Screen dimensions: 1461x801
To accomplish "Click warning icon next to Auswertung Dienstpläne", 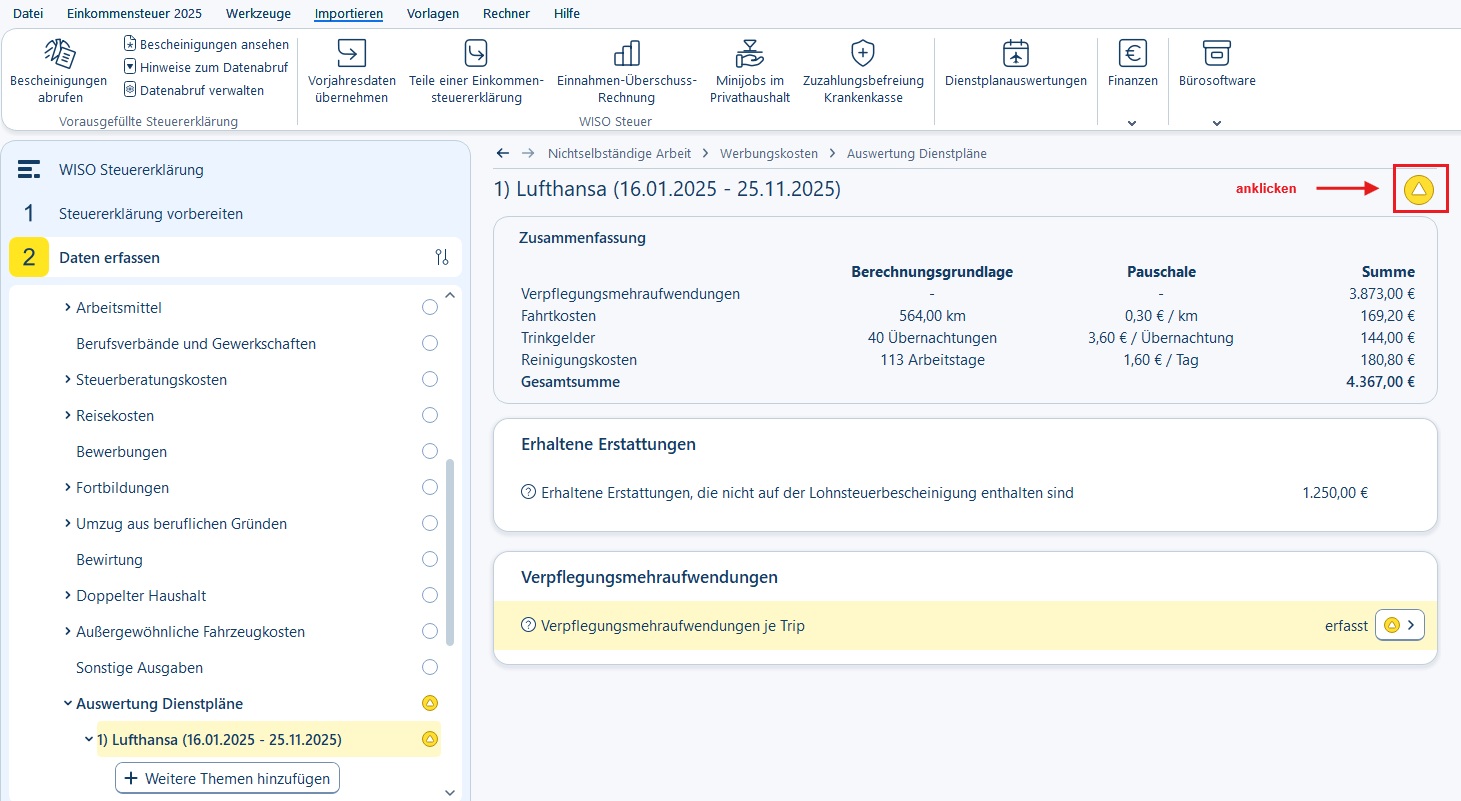I will [430, 703].
